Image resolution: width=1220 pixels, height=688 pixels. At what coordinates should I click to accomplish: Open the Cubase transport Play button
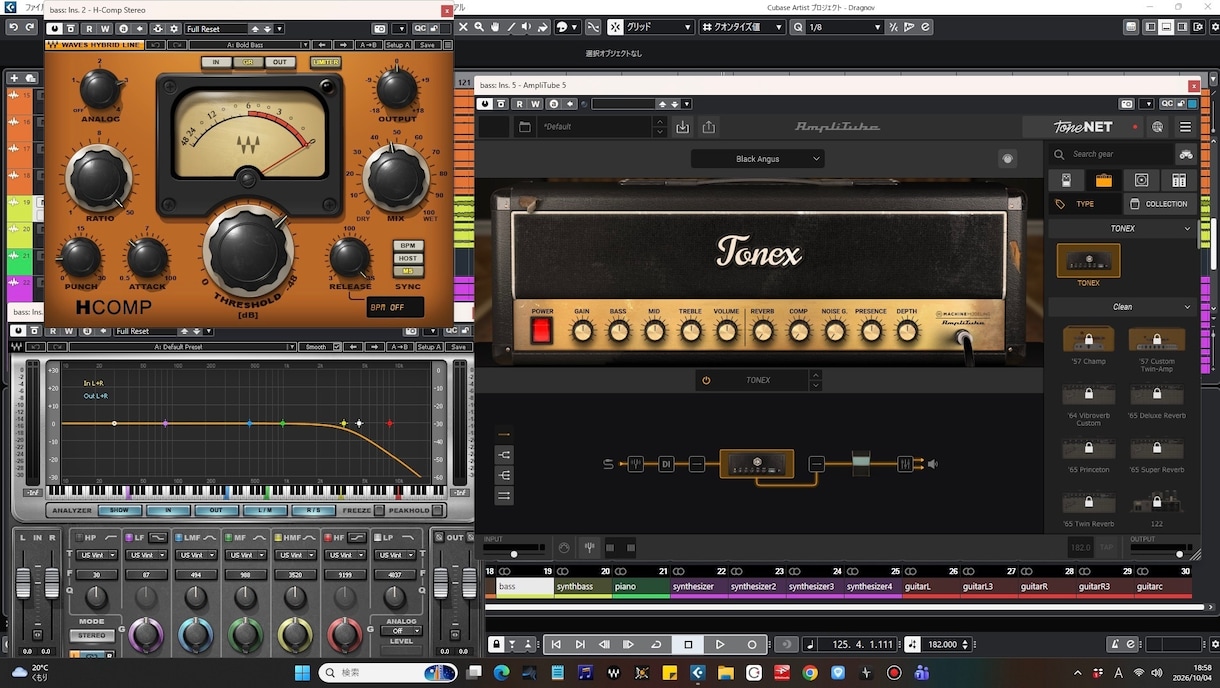720,645
